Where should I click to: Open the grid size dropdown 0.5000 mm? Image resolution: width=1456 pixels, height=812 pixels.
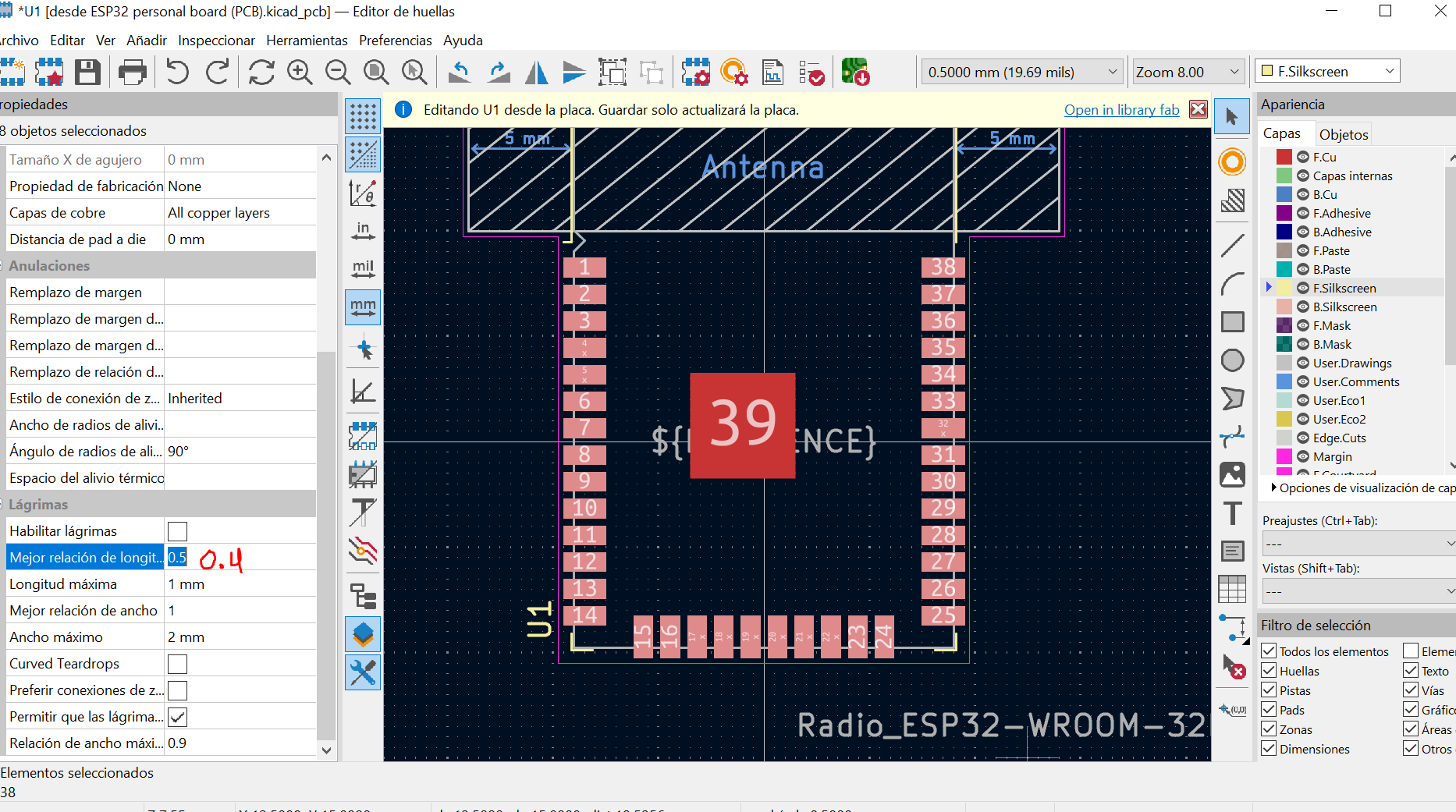pos(1022,72)
